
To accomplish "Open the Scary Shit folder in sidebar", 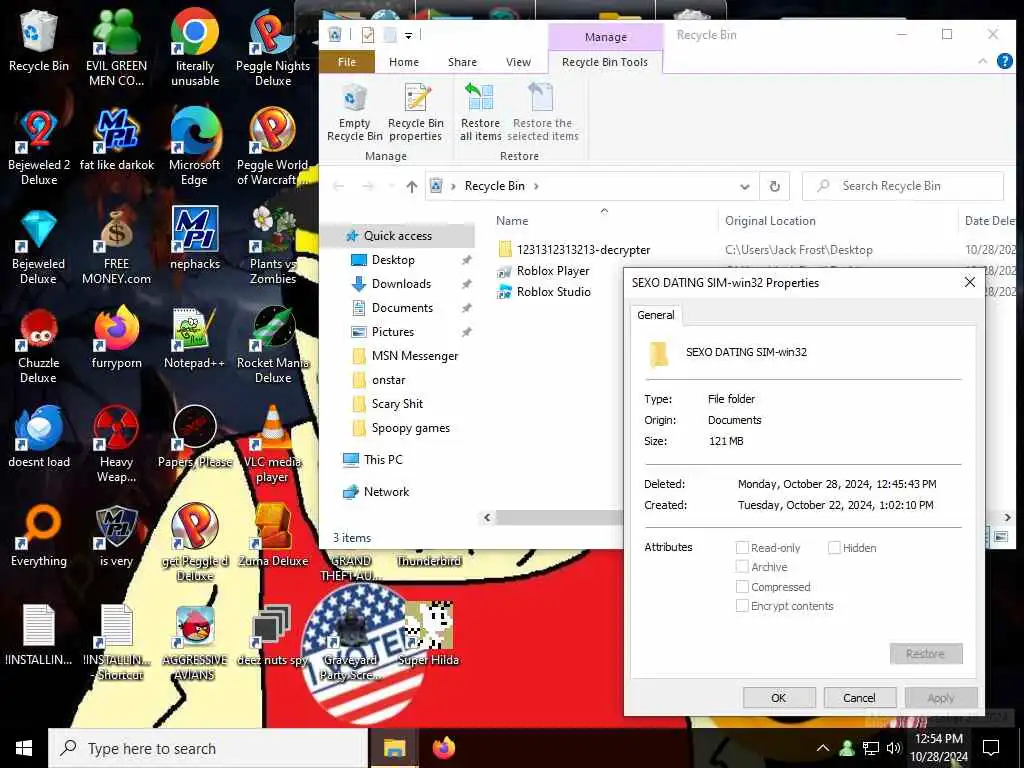I will [396, 404].
